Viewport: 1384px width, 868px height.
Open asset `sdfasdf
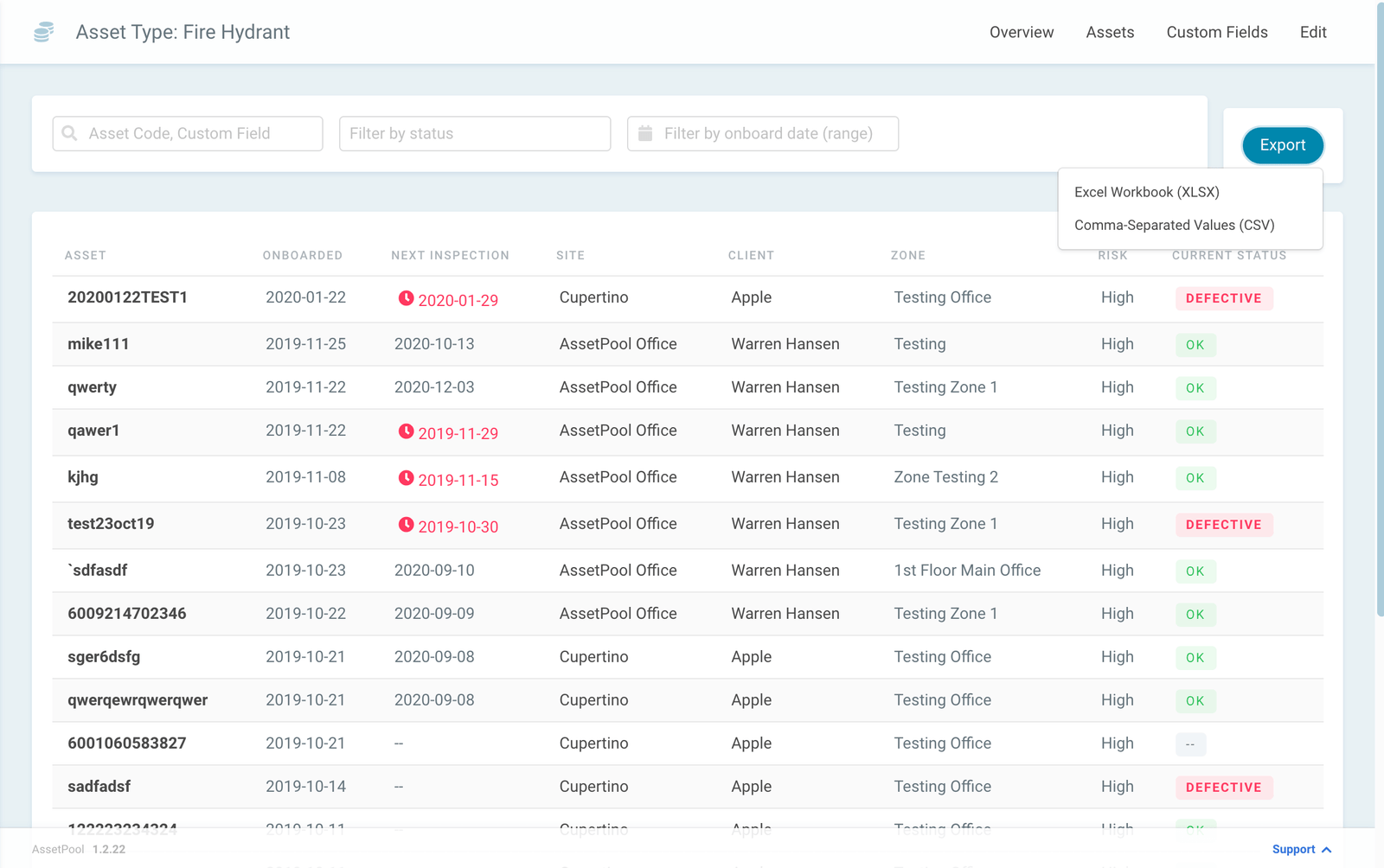coord(98,571)
